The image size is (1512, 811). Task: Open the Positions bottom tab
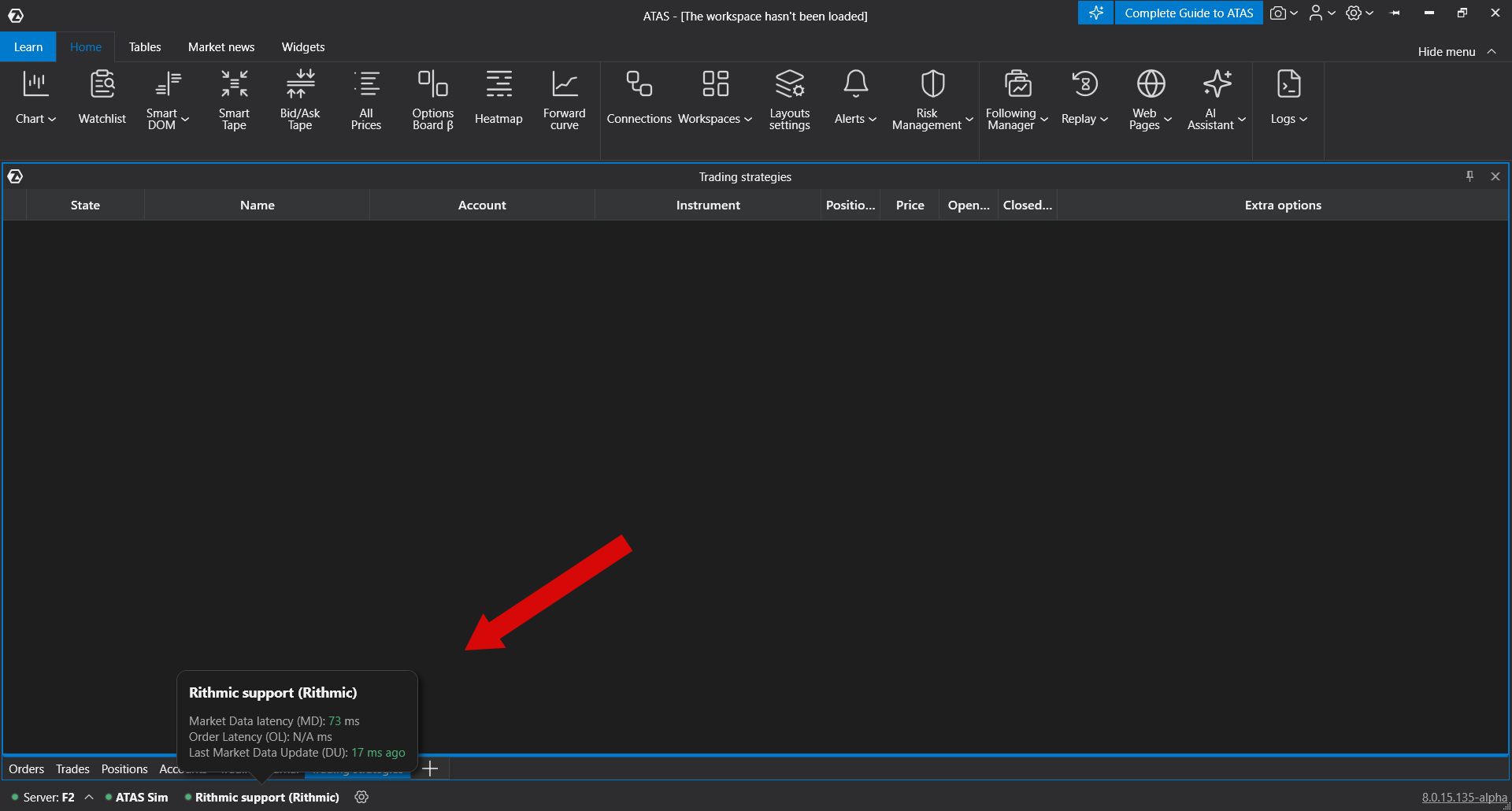[124, 768]
